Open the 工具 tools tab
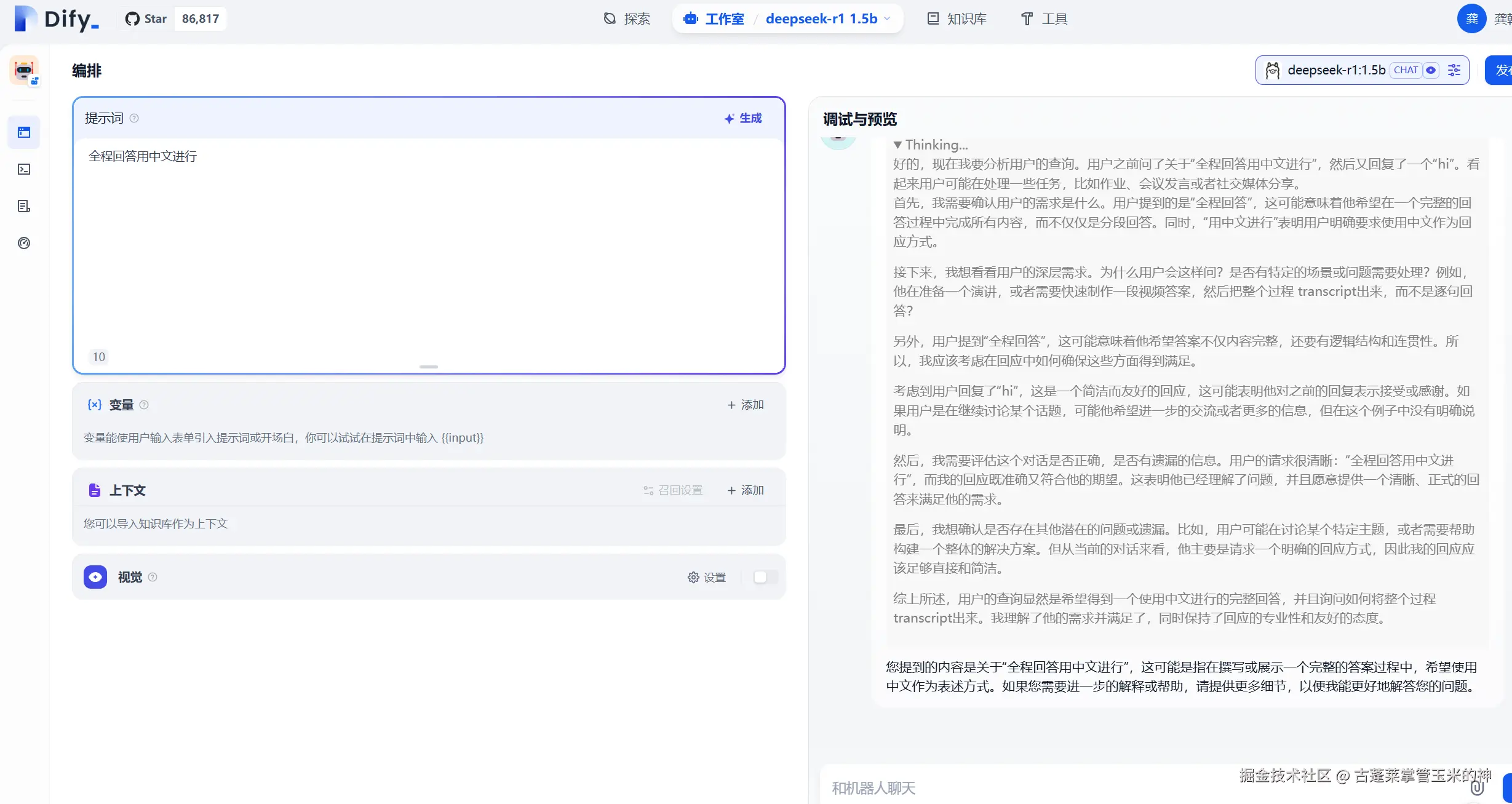The height and width of the screenshot is (804, 1512). click(x=1044, y=19)
